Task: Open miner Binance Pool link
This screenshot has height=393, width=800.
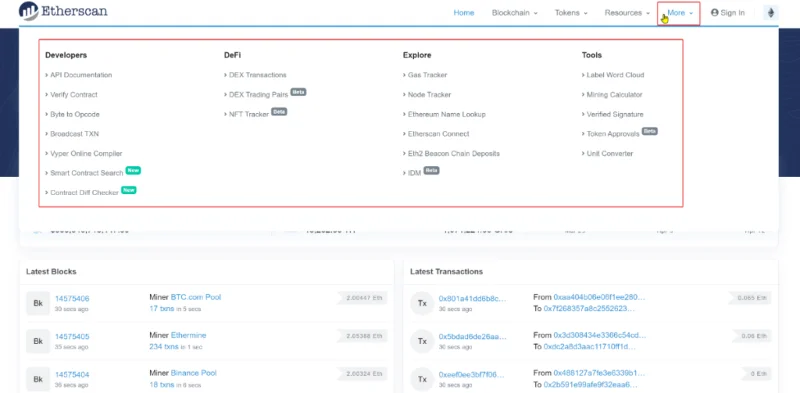Action: click(194, 373)
